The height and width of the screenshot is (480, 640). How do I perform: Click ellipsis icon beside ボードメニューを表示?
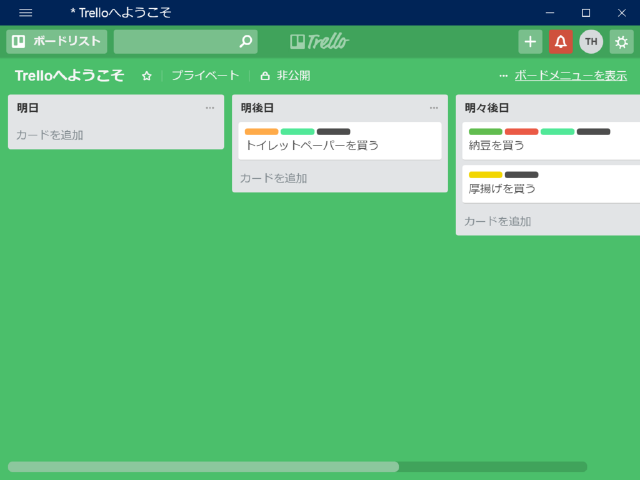point(503,76)
